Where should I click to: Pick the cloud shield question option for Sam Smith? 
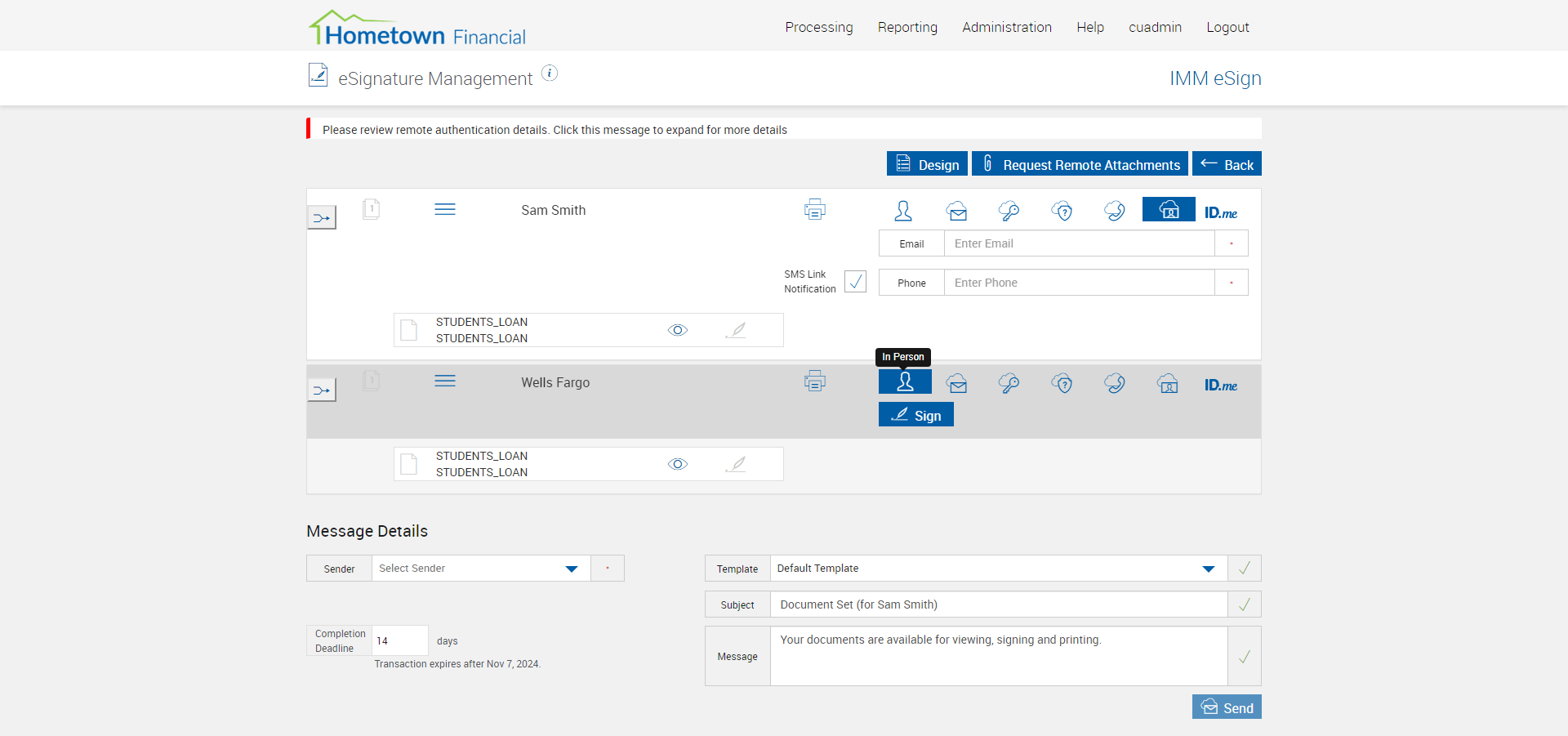click(x=1062, y=211)
